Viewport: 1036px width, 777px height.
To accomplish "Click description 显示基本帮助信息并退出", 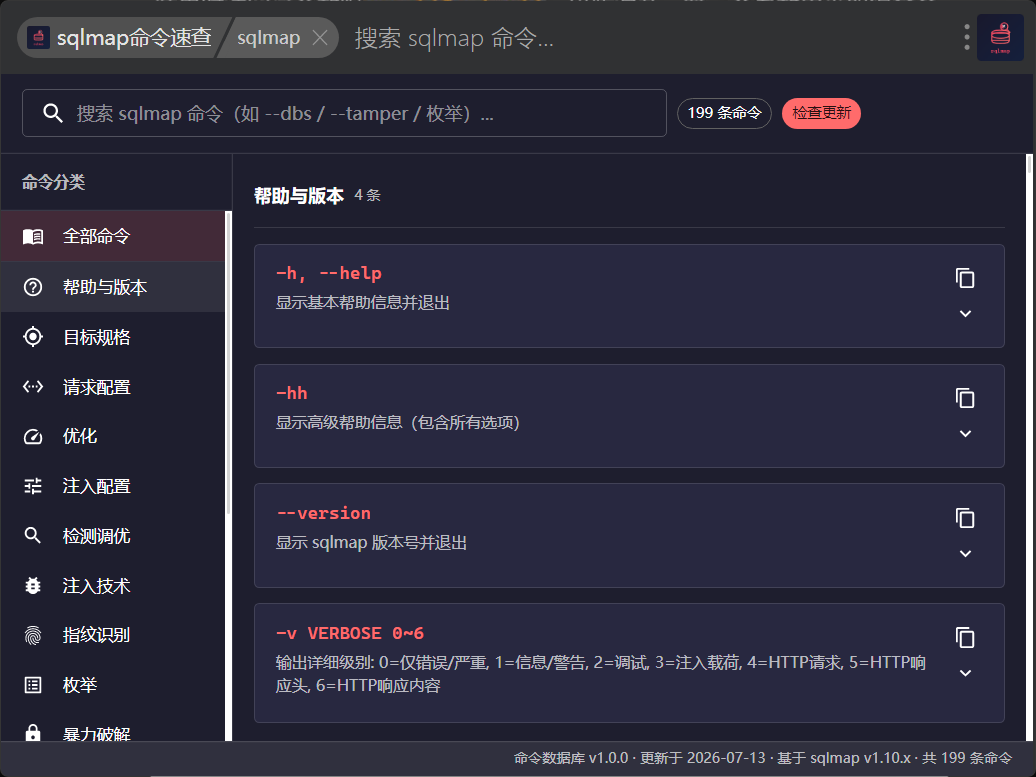I will point(363,303).
